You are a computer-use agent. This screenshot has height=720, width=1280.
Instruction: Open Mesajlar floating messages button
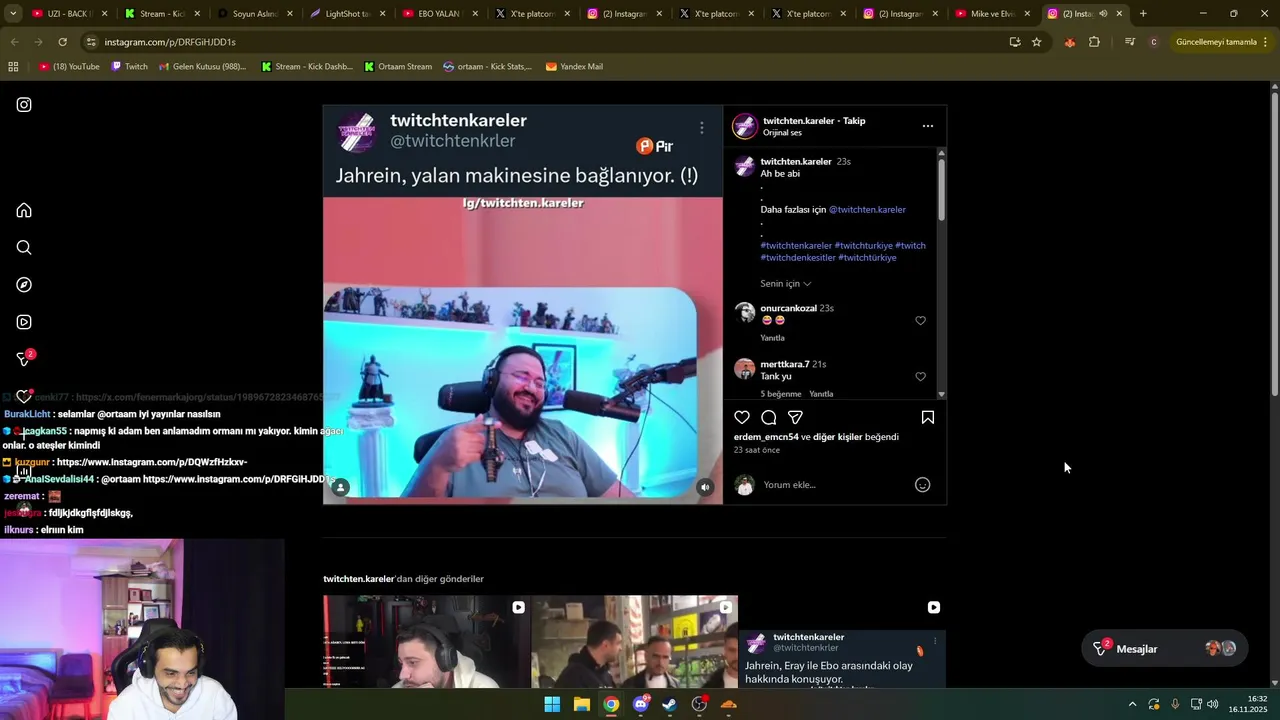(1165, 649)
